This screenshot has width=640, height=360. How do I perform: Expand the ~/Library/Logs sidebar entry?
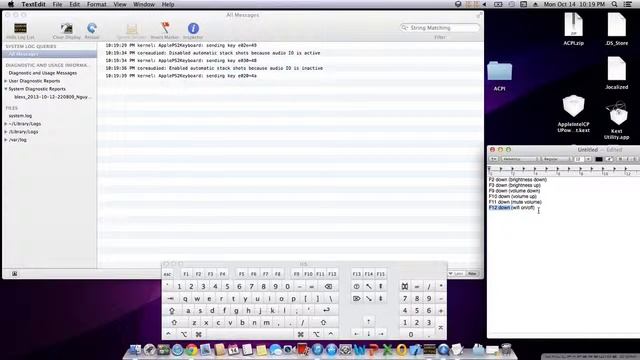point(6,124)
